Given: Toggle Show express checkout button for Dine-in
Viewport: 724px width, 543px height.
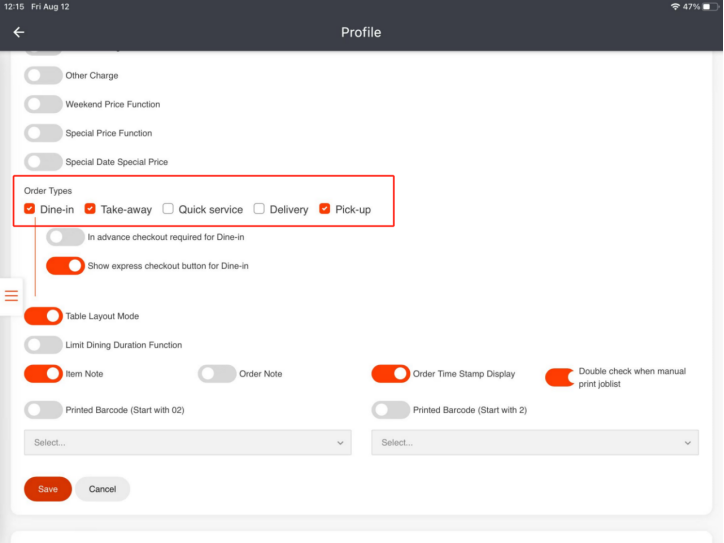Looking at the screenshot, I should 66,266.
